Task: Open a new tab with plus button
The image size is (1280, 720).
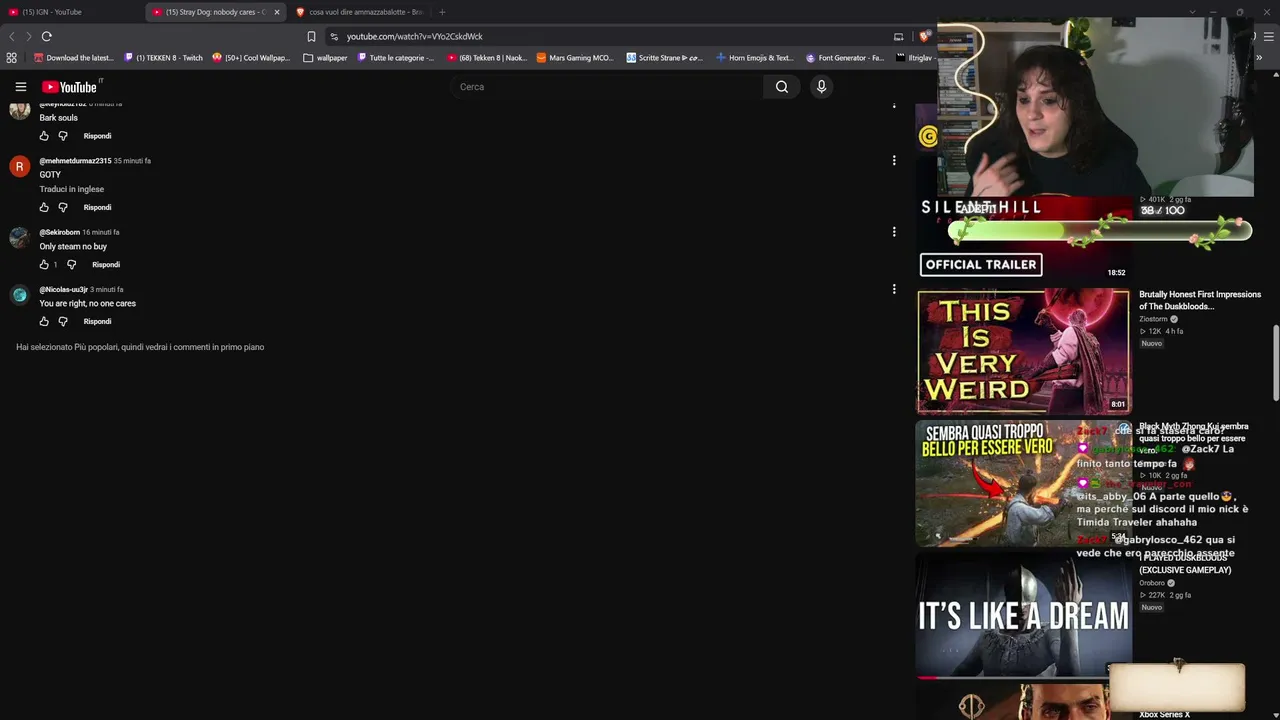Action: (442, 12)
